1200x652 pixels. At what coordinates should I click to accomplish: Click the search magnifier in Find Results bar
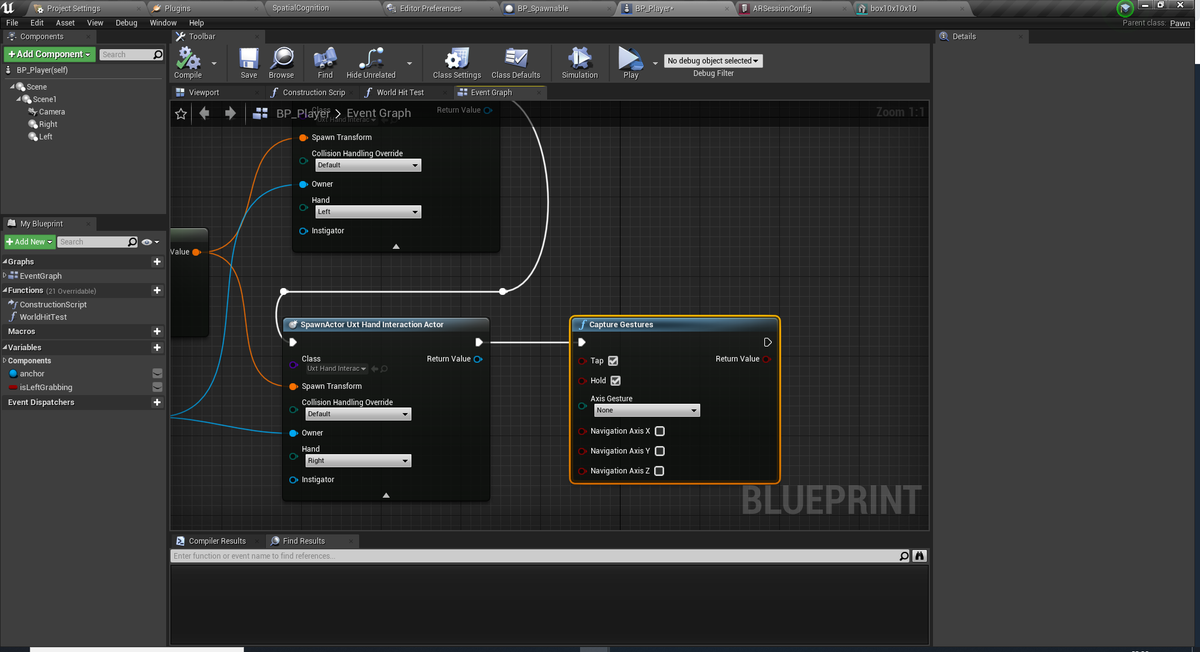pyautogui.click(x=904, y=556)
